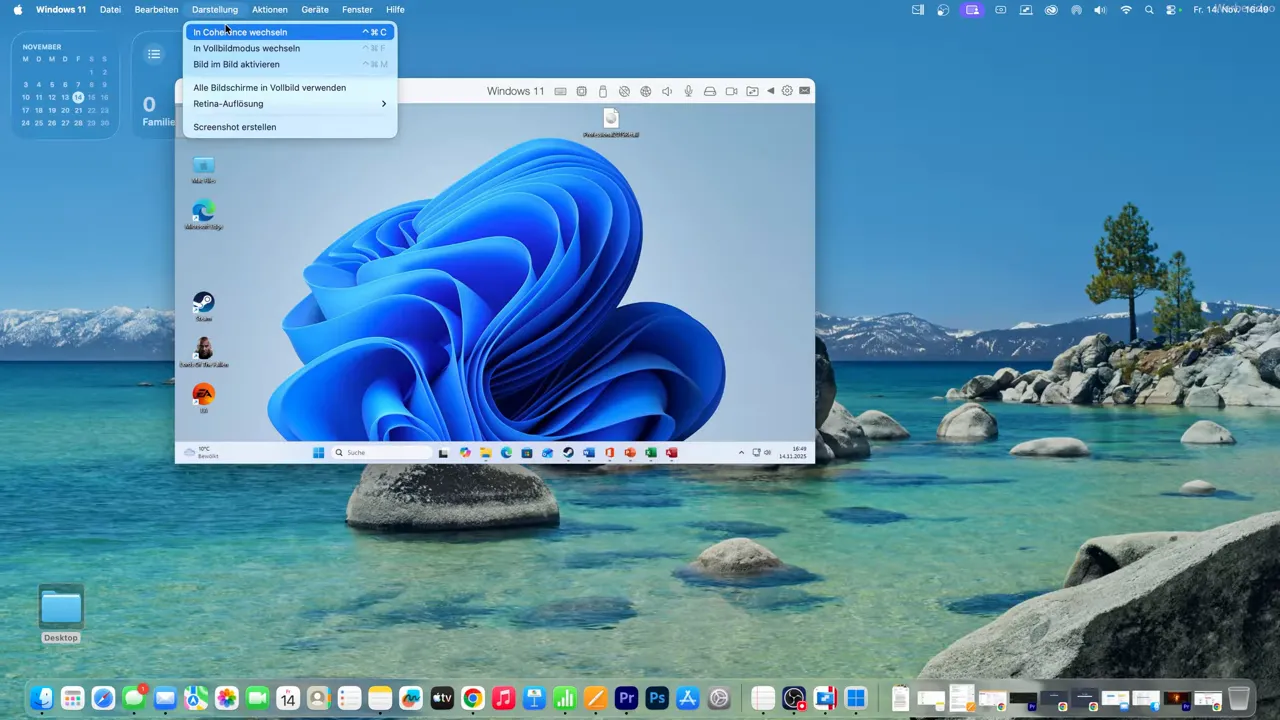1280x720 pixels.
Task: Select In Vollbildmodus wechseln
Action: [246, 48]
